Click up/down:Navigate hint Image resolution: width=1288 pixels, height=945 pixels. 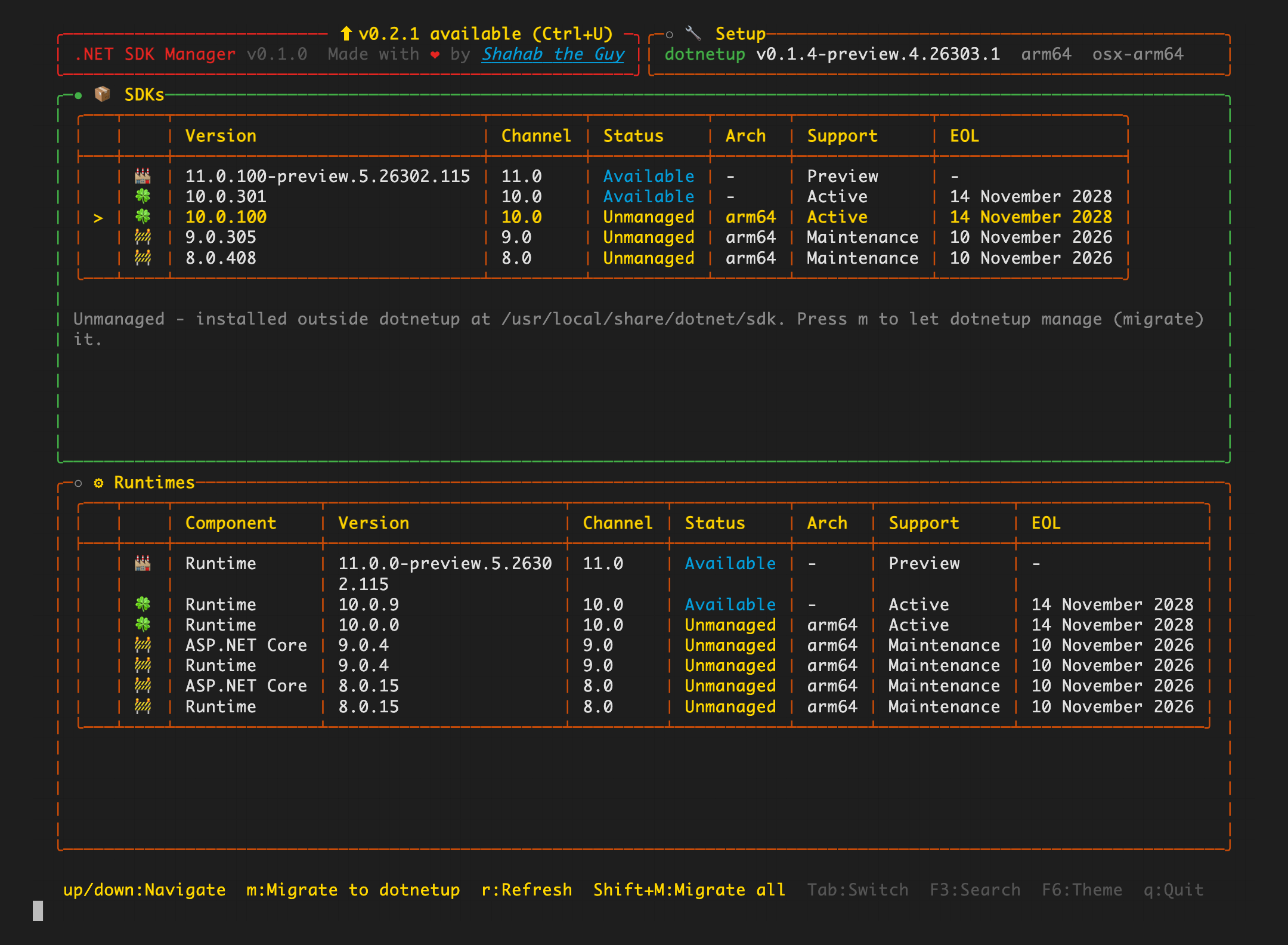[144, 890]
